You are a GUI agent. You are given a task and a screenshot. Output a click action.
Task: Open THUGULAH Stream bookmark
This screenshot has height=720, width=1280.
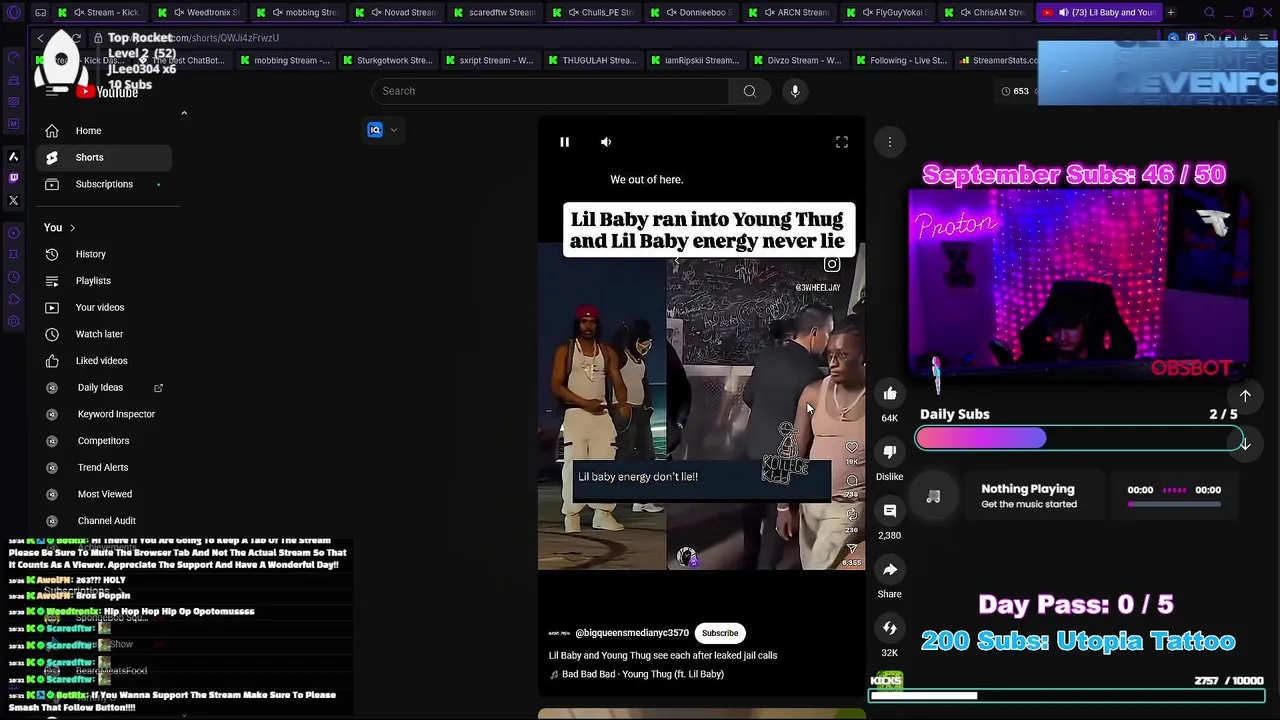[x=592, y=60]
